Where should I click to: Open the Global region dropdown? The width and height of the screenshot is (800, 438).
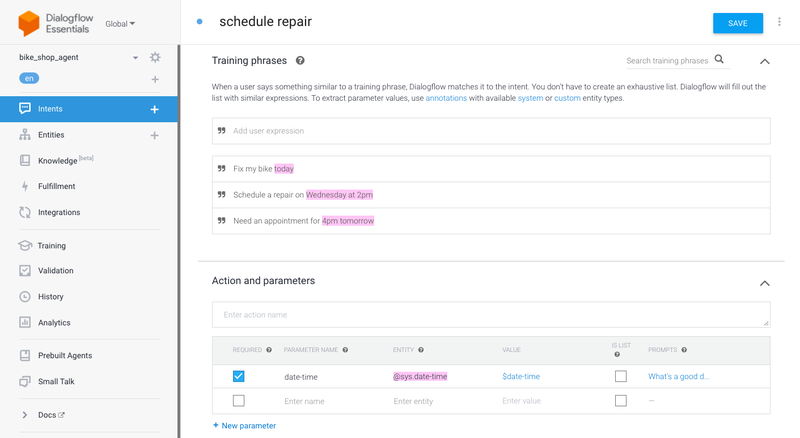(x=121, y=24)
